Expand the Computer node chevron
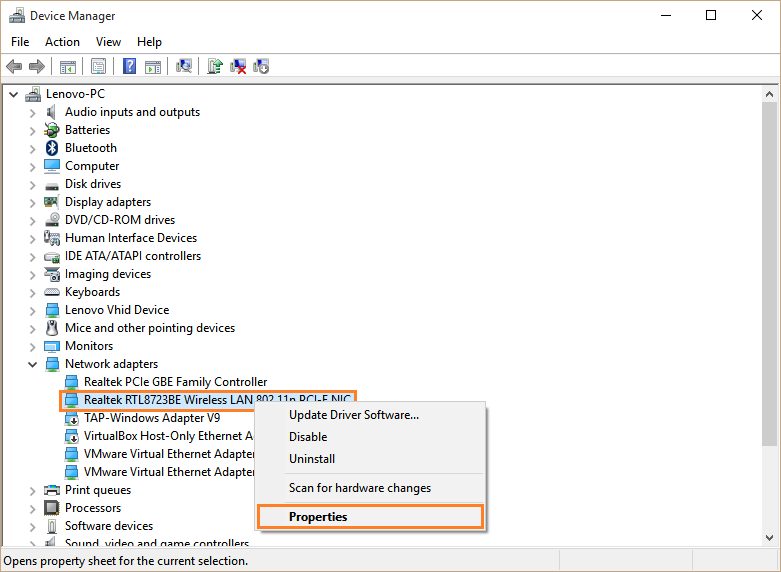This screenshot has width=781, height=572. click(33, 166)
